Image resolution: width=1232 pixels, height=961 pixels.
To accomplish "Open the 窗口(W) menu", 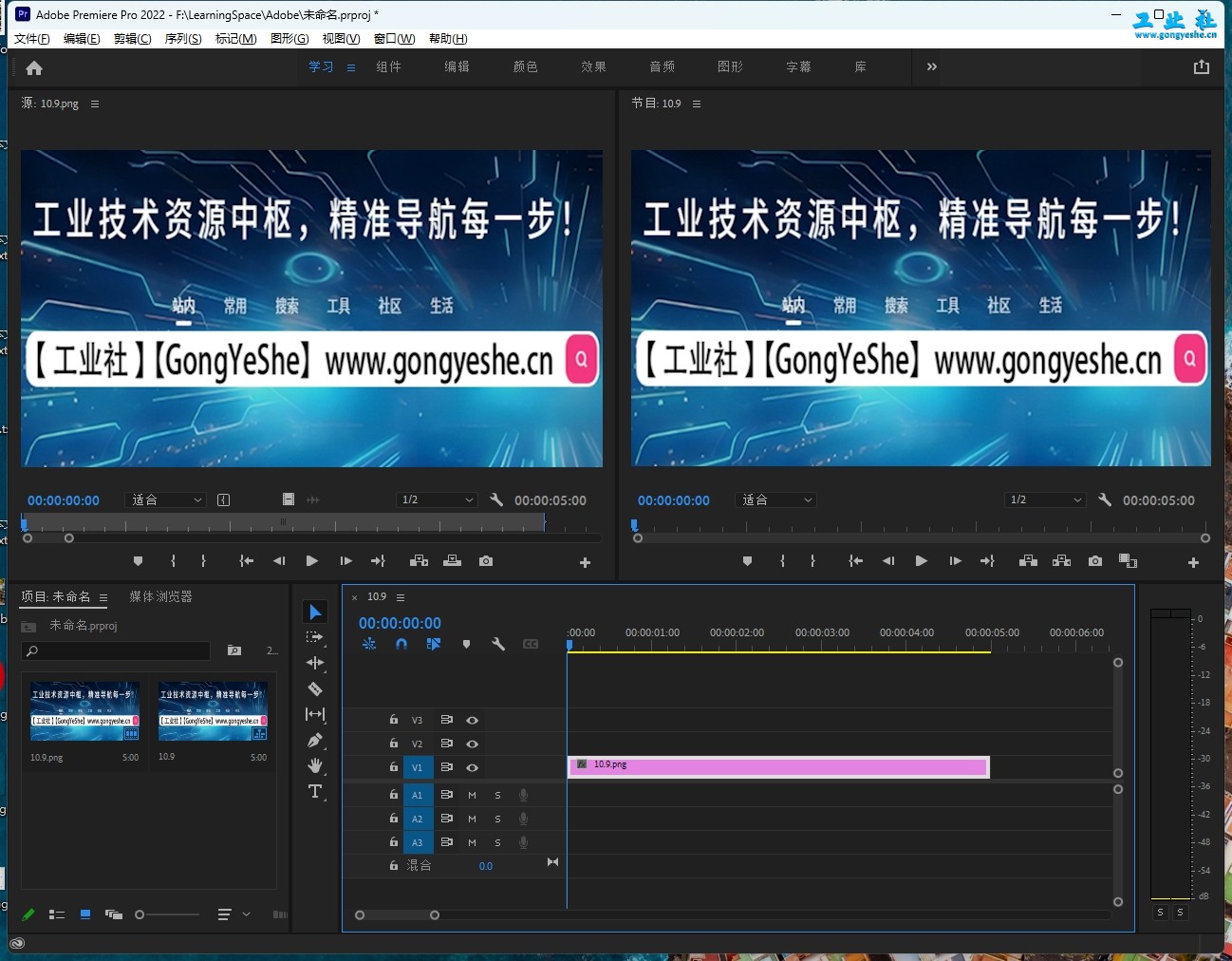I will pyautogui.click(x=394, y=39).
